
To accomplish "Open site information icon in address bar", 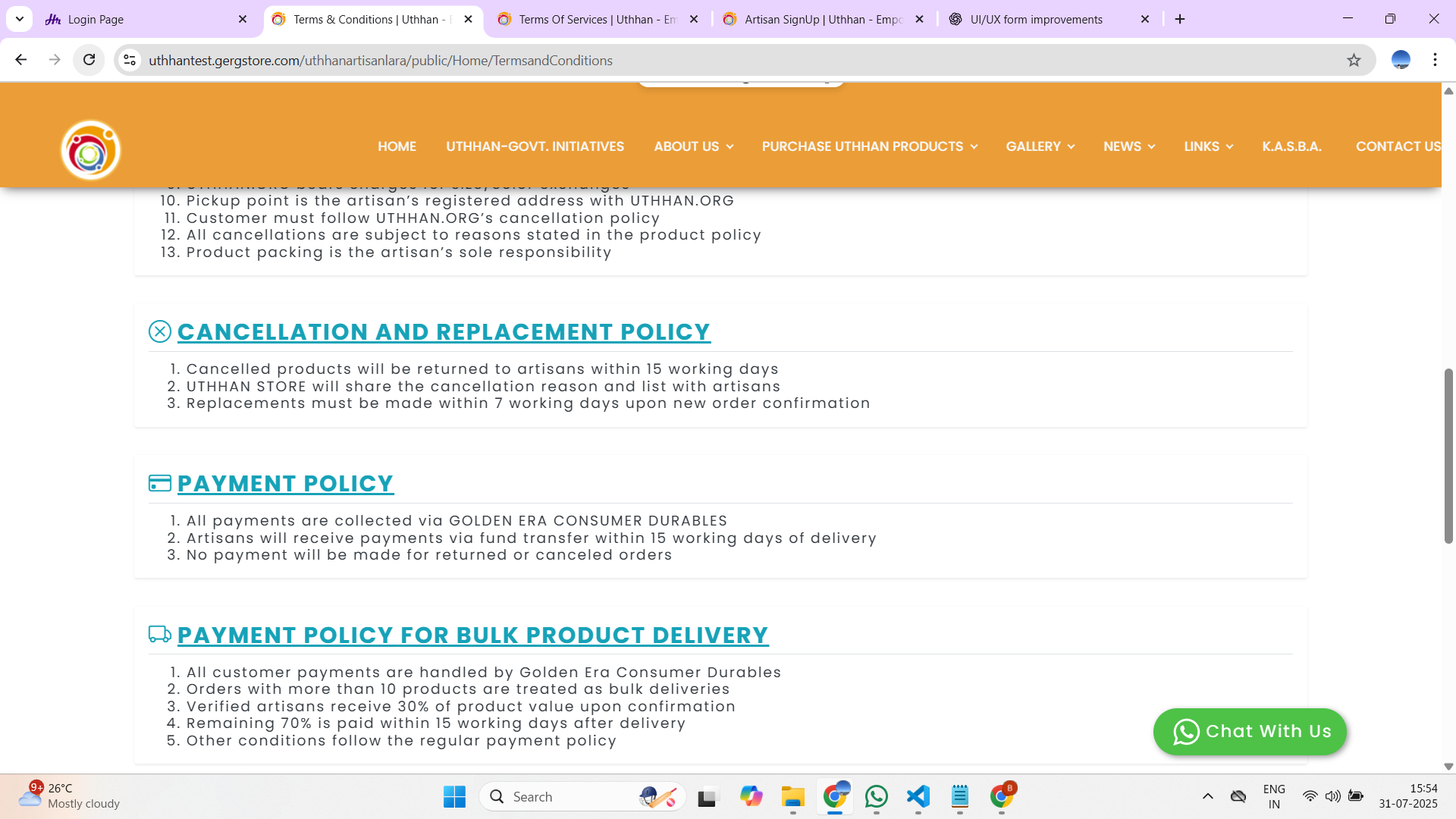I will click(130, 60).
